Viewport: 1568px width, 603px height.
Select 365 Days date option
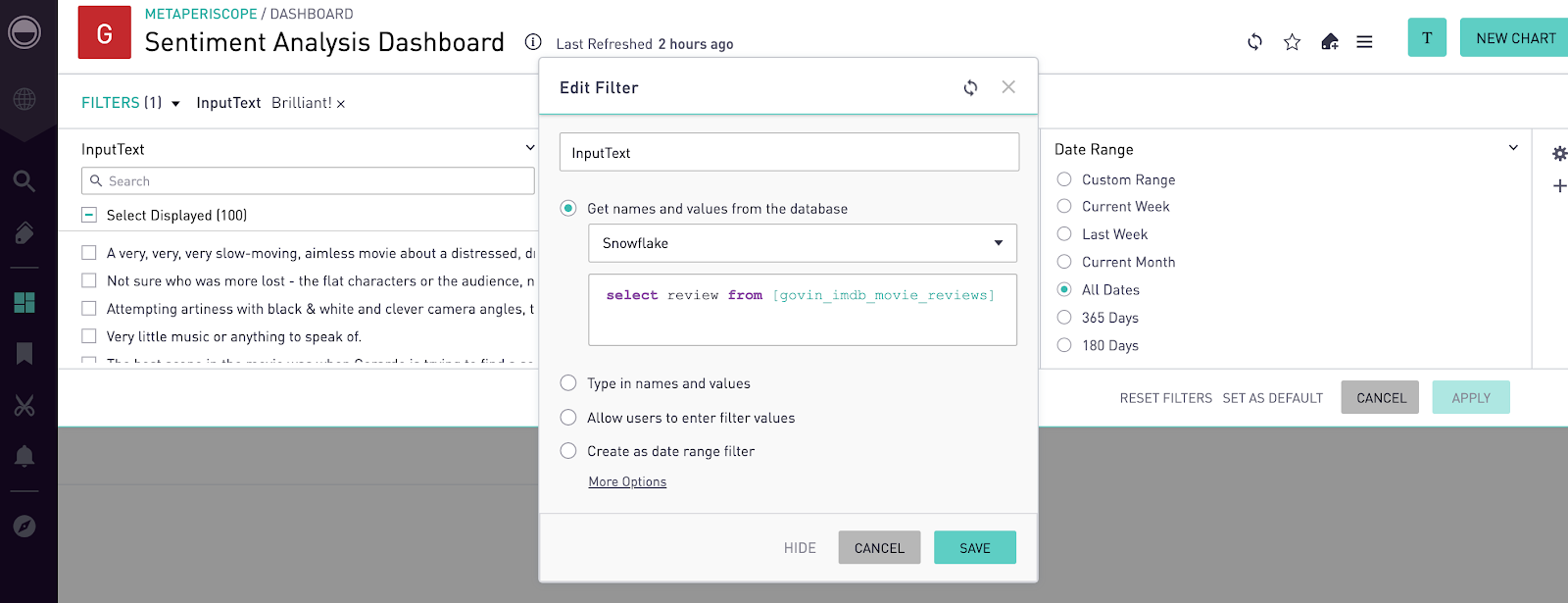coord(1064,317)
